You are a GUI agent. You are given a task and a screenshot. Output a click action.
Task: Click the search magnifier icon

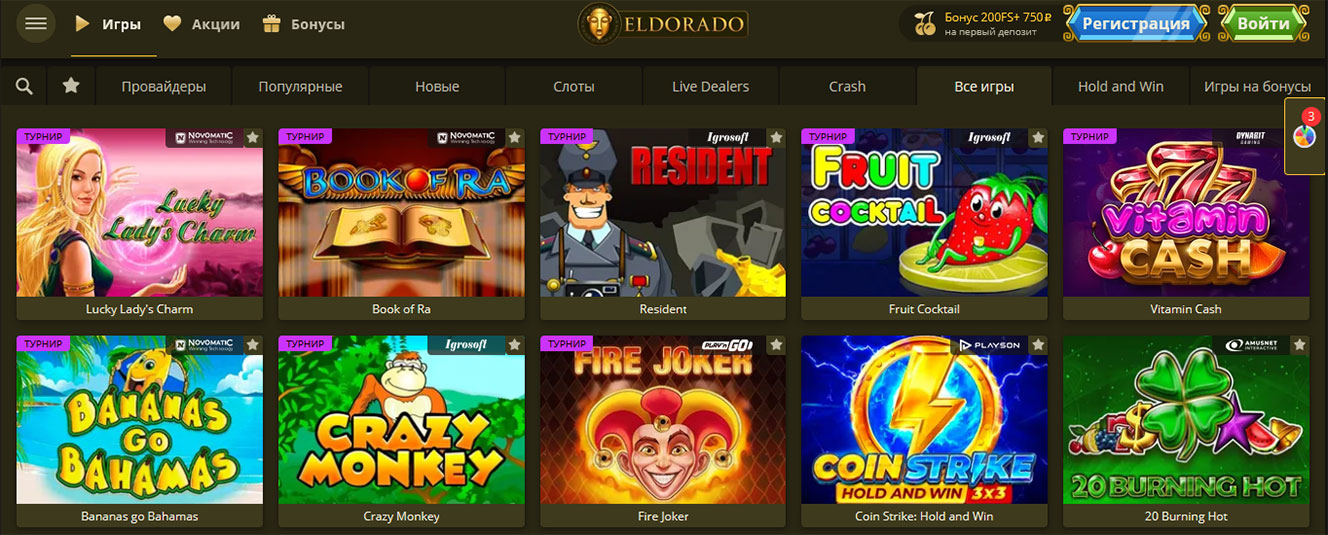point(25,87)
